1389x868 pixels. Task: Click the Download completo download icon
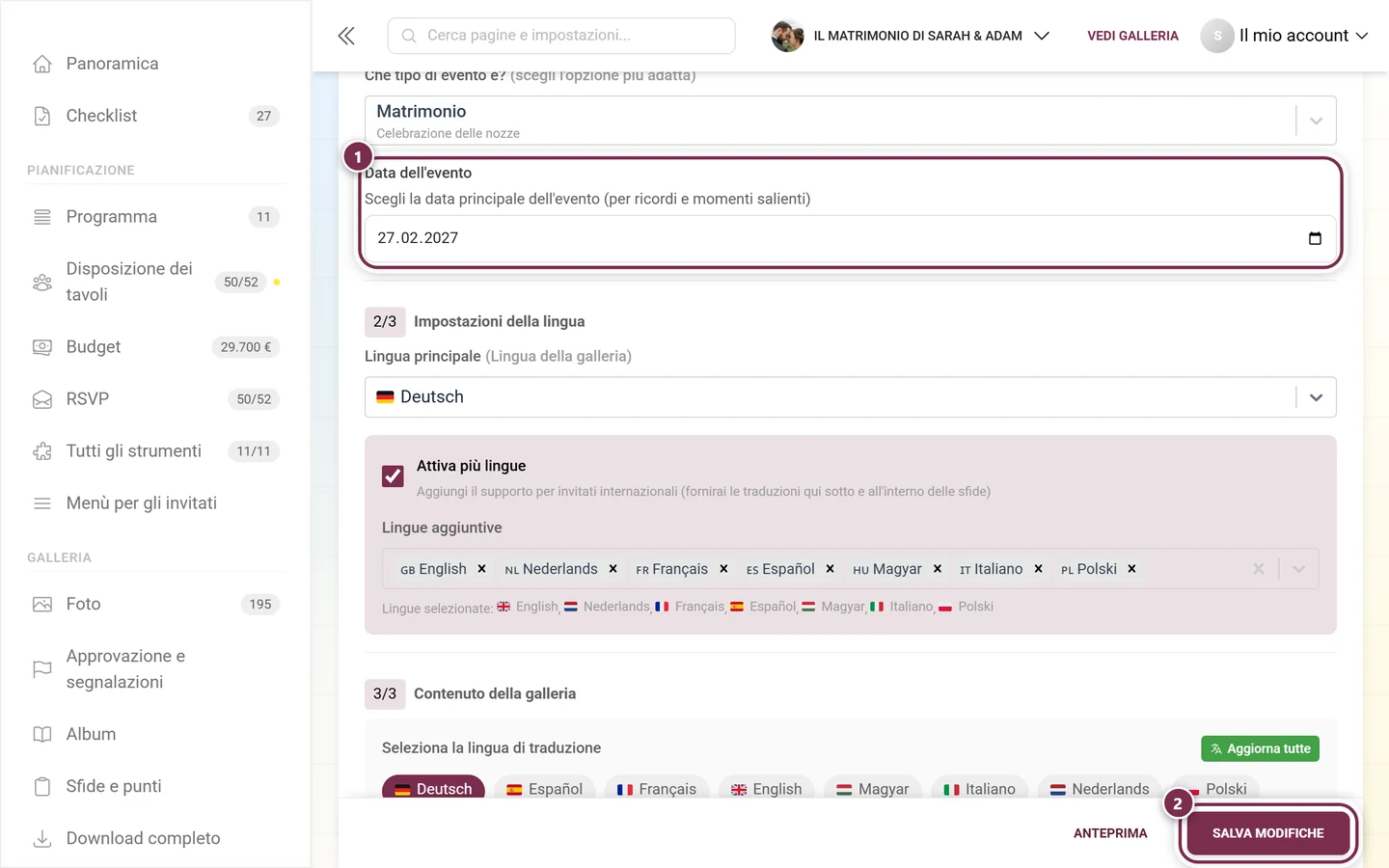click(42, 838)
